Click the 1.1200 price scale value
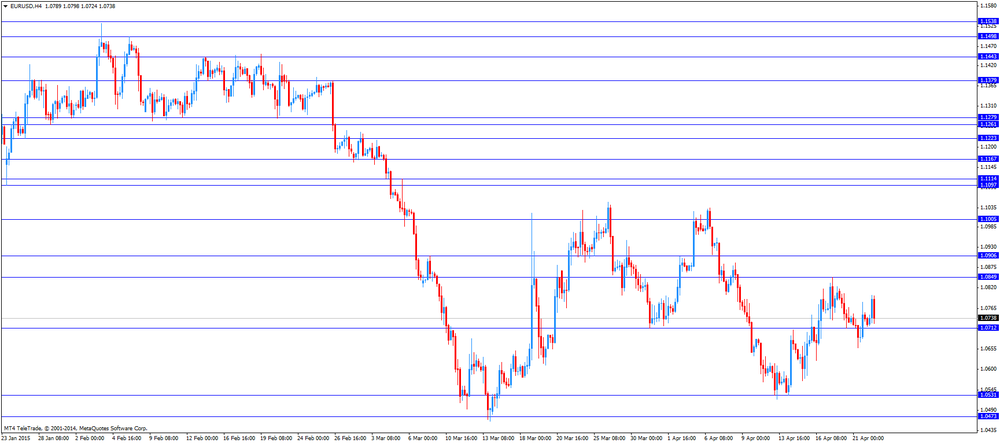Screen dimensions: 1000x443 pyautogui.click(x=989, y=146)
